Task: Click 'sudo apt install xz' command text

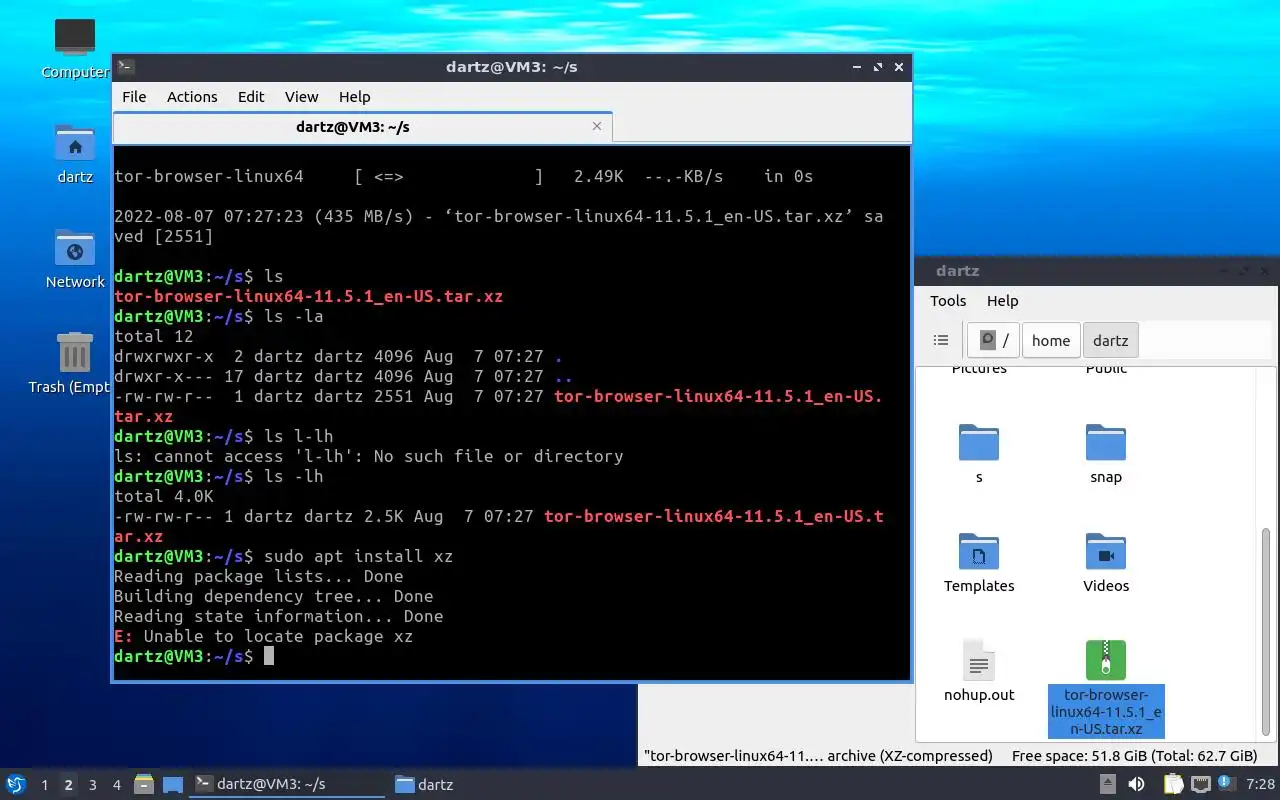Action: pyautogui.click(x=358, y=556)
